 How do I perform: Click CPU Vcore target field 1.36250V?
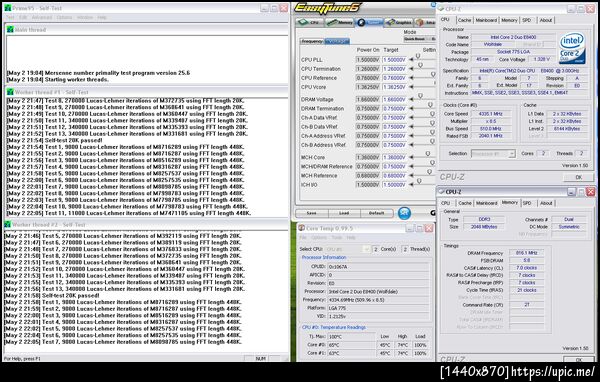coord(394,87)
